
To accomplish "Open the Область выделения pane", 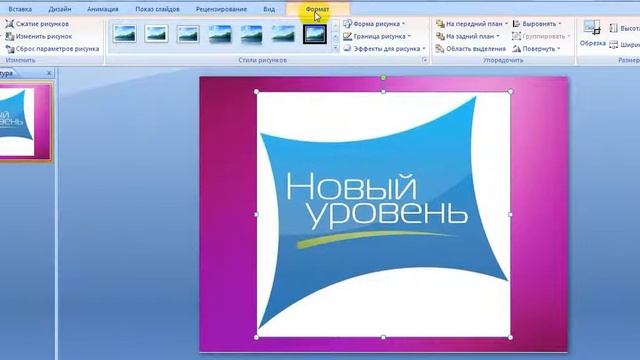I will point(471,49).
